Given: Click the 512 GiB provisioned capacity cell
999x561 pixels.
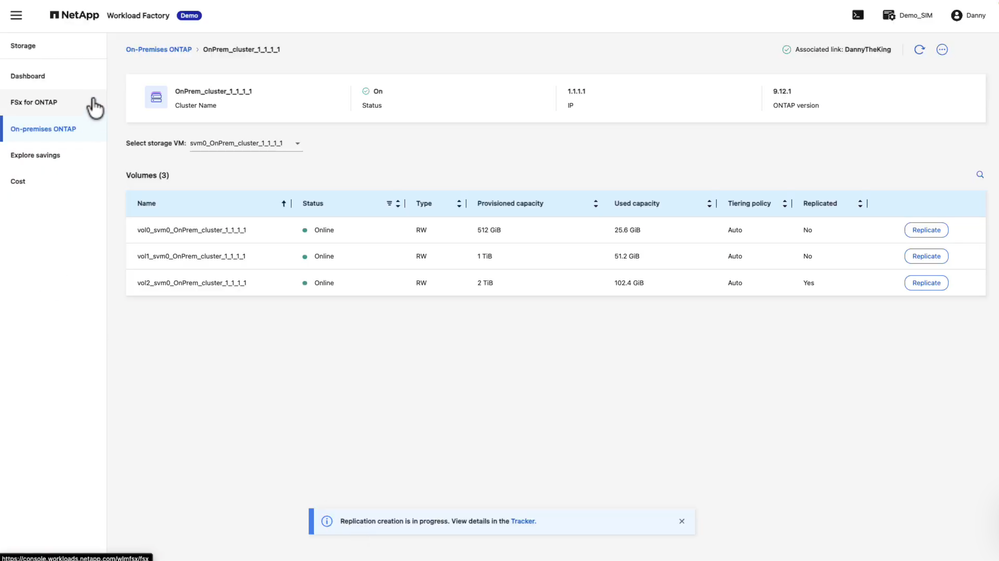Looking at the screenshot, I should [x=489, y=231].
